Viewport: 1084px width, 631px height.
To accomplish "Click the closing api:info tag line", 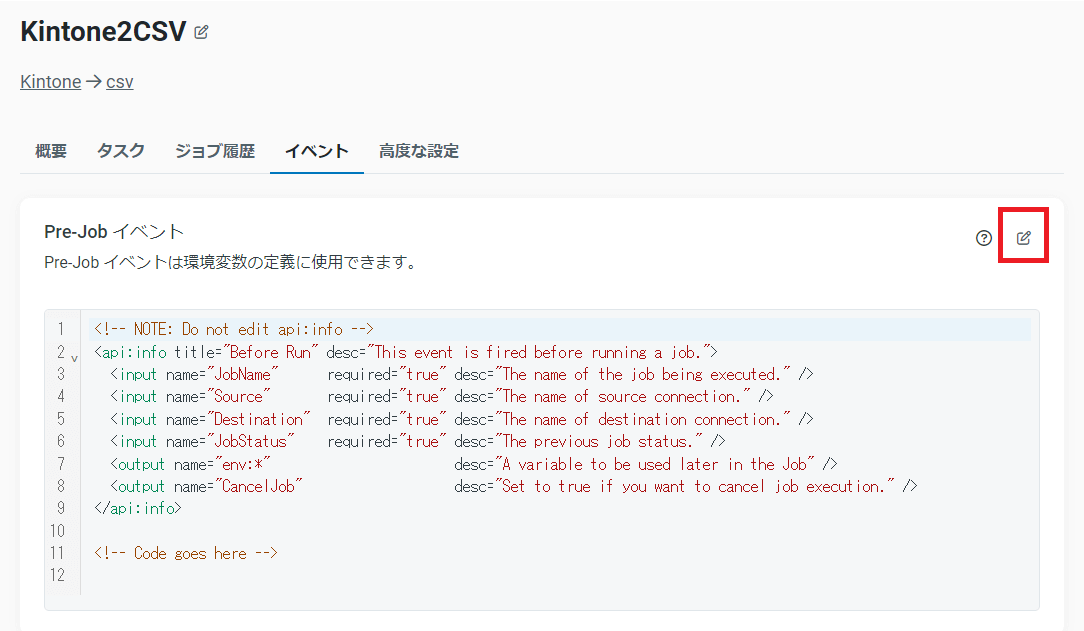I will coord(138,508).
